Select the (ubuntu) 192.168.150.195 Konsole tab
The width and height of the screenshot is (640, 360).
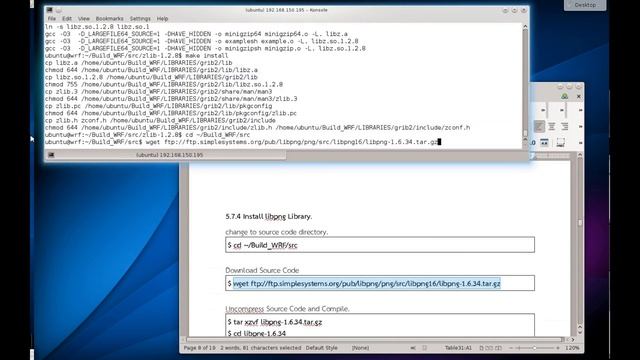pos(169,155)
